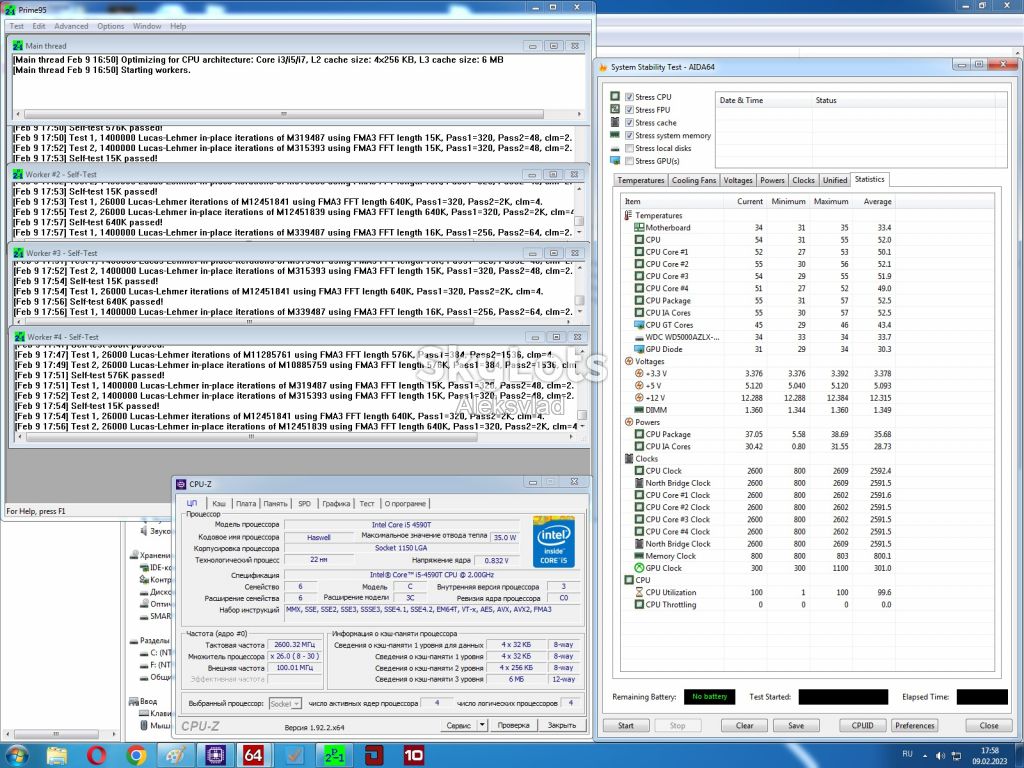
Task: Open the Advanced menu in Prime95
Action: click(x=71, y=26)
